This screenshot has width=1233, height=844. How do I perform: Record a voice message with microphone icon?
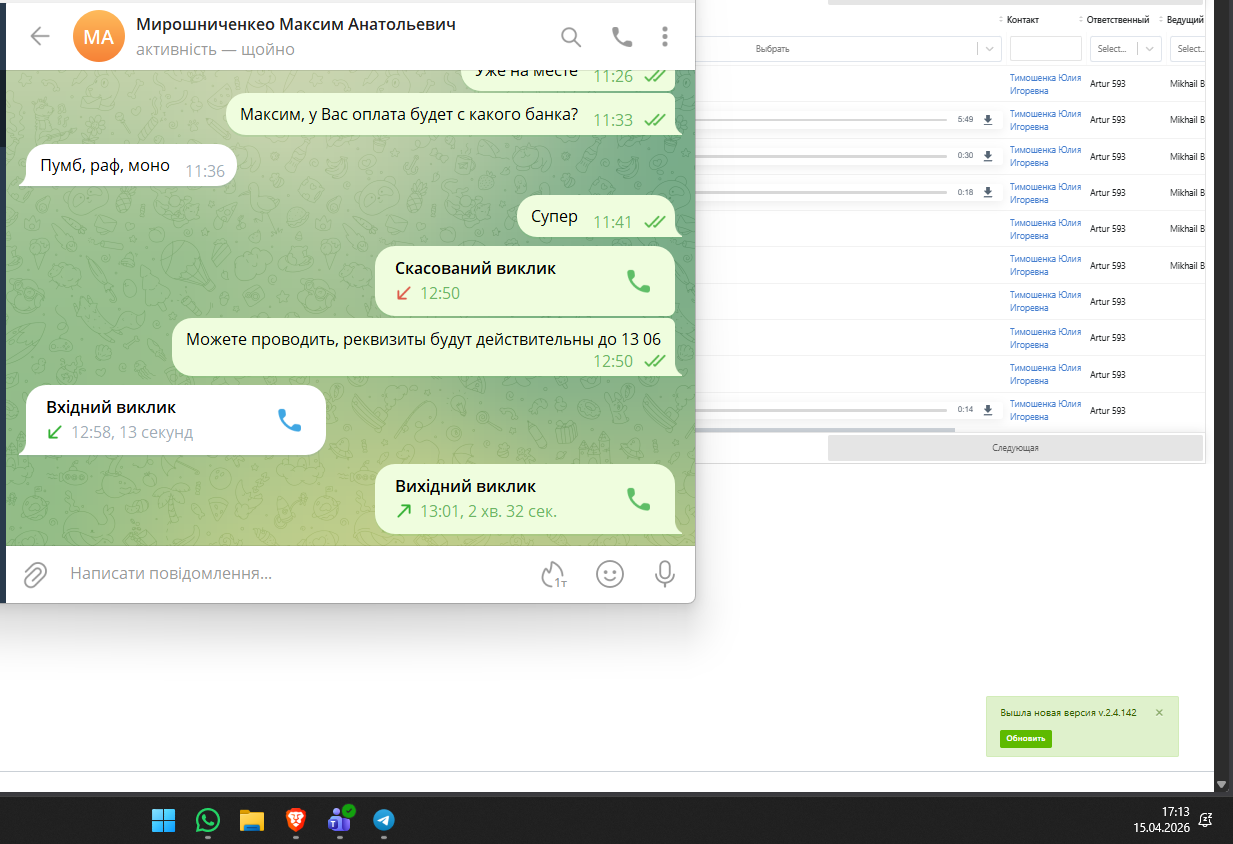pyautogui.click(x=664, y=574)
